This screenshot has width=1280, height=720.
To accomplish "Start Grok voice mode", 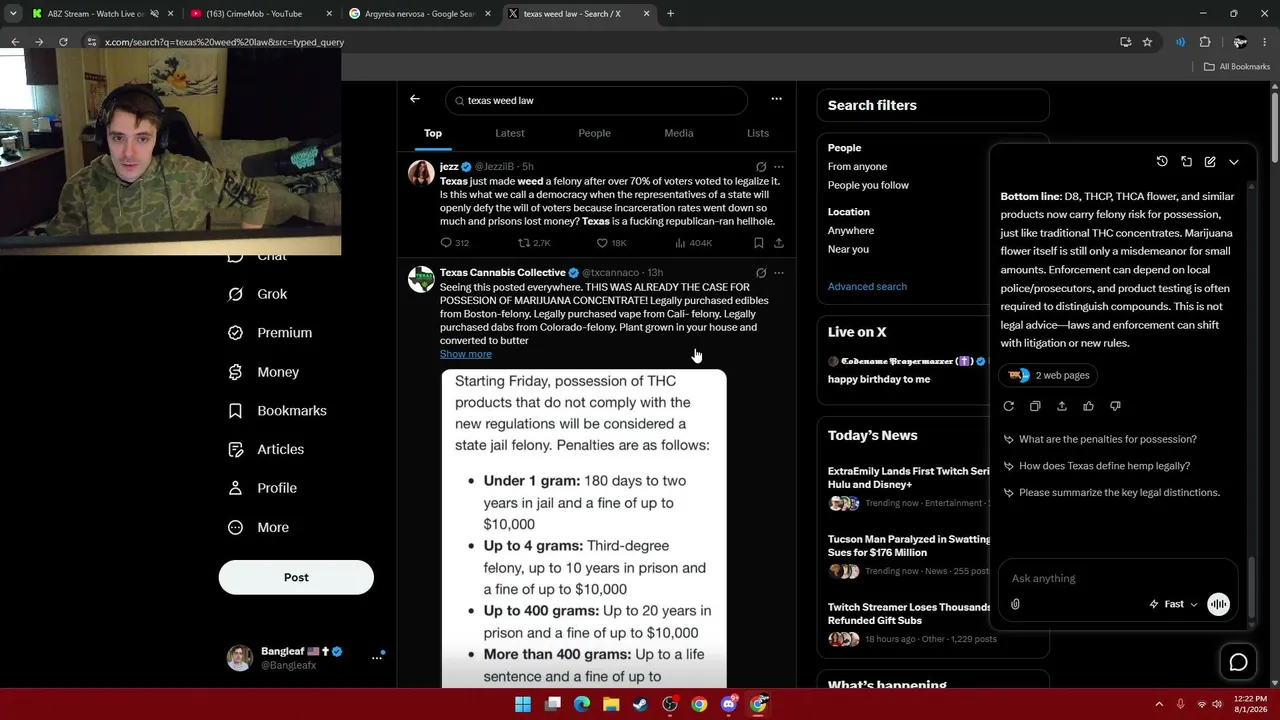I will point(1218,604).
